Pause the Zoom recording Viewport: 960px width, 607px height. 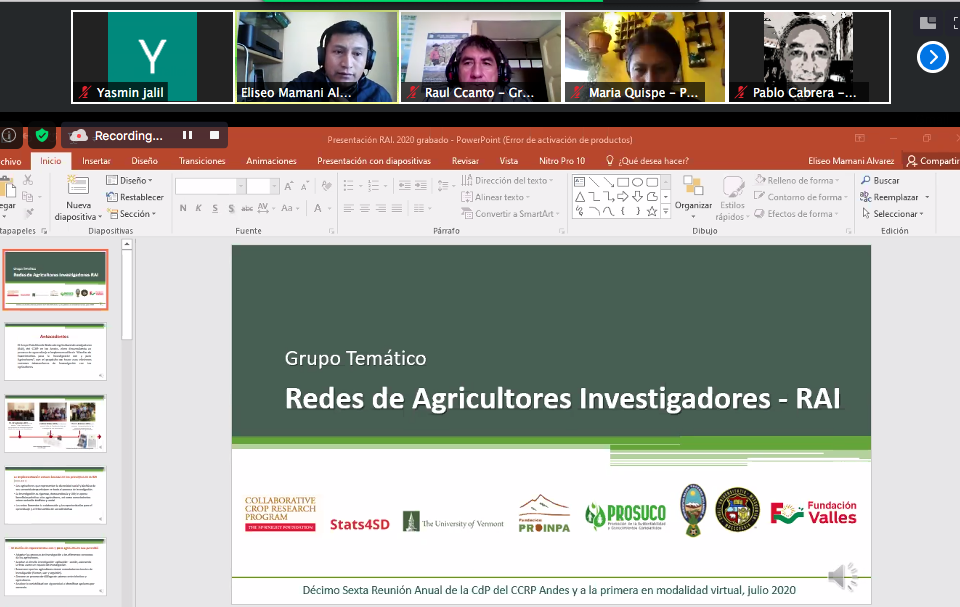click(186, 135)
